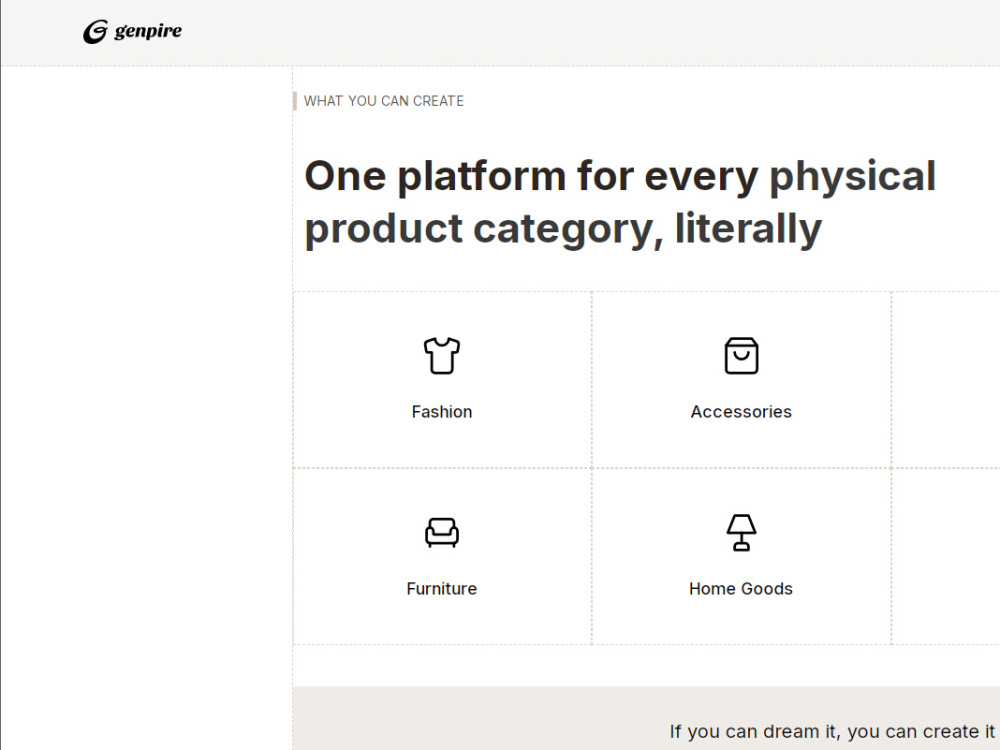Image resolution: width=1000 pixels, height=750 pixels.
Task: Click the 'WHAT YOU CAN CREATE' section label
Action: pyautogui.click(x=384, y=101)
